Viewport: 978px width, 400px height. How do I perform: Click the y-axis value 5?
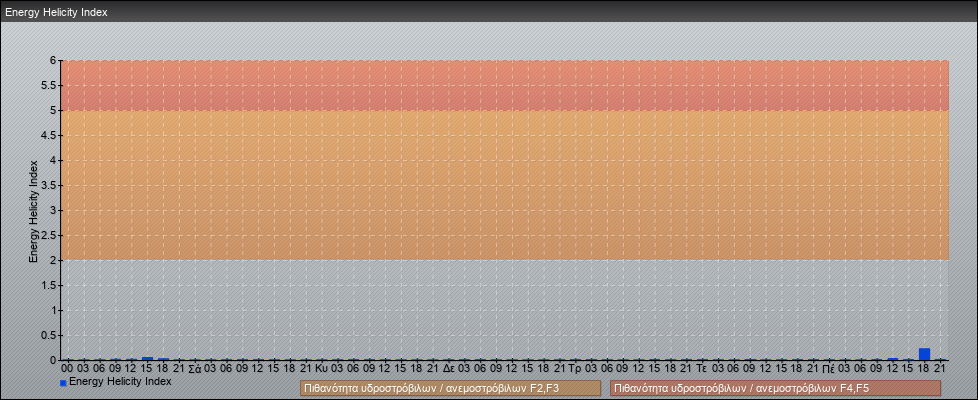coord(53,110)
